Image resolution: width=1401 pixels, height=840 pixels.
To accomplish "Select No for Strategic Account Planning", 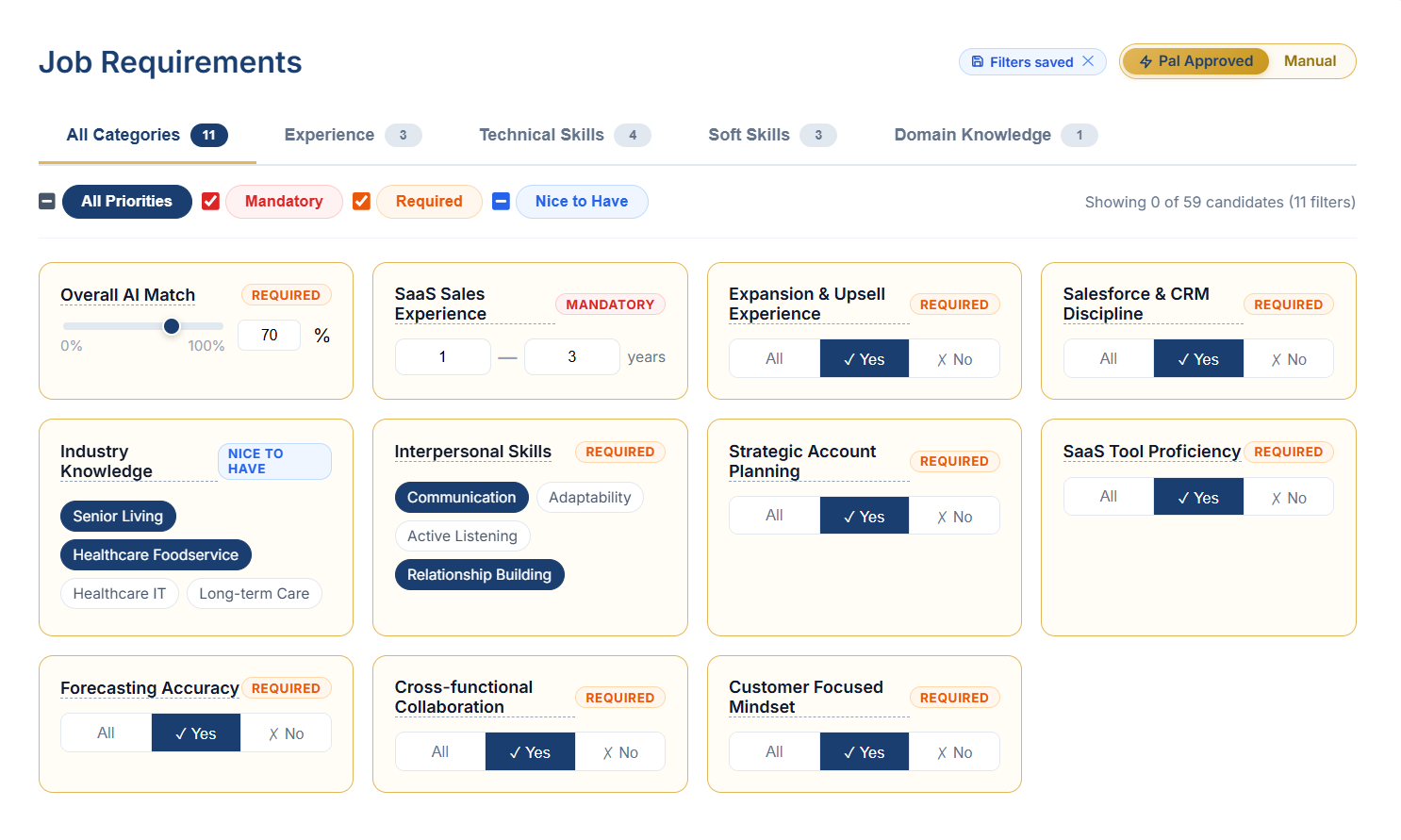I will (x=954, y=516).
